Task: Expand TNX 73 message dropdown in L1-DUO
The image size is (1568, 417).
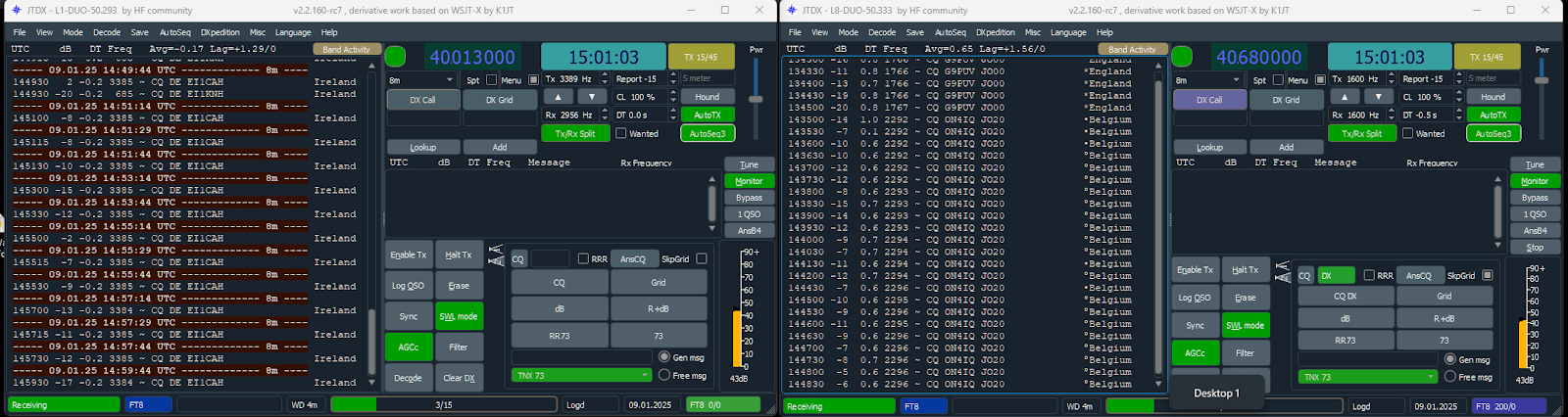Action: [x=582, y=375]
